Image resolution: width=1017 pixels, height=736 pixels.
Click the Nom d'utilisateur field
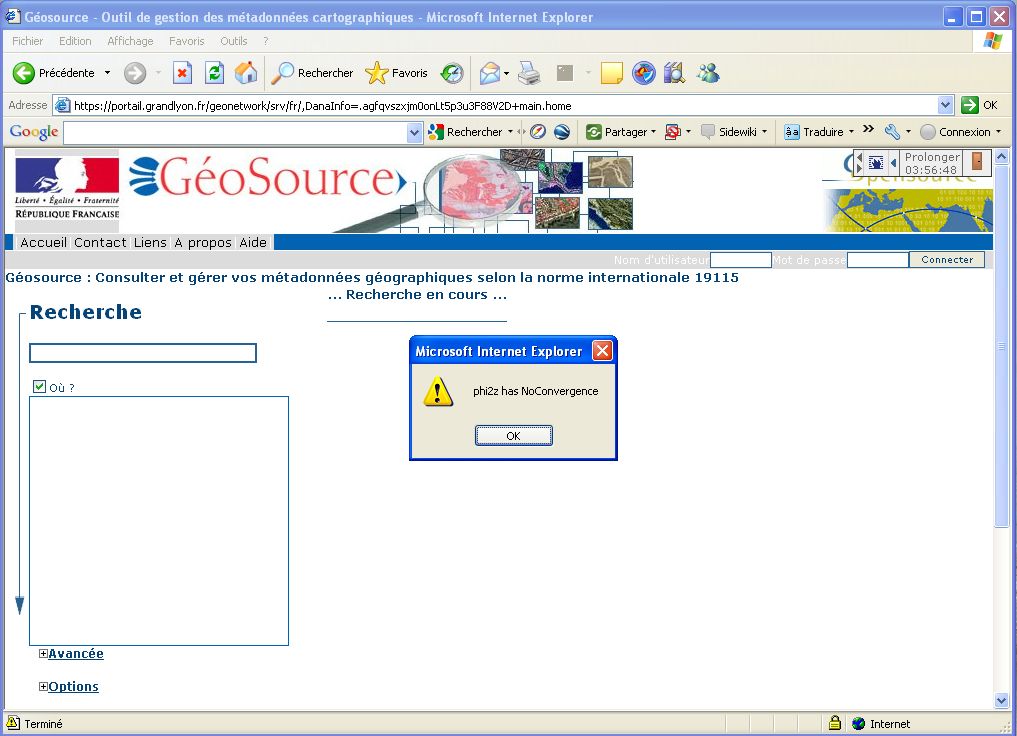pyautogui.click(x=741, y=260)
